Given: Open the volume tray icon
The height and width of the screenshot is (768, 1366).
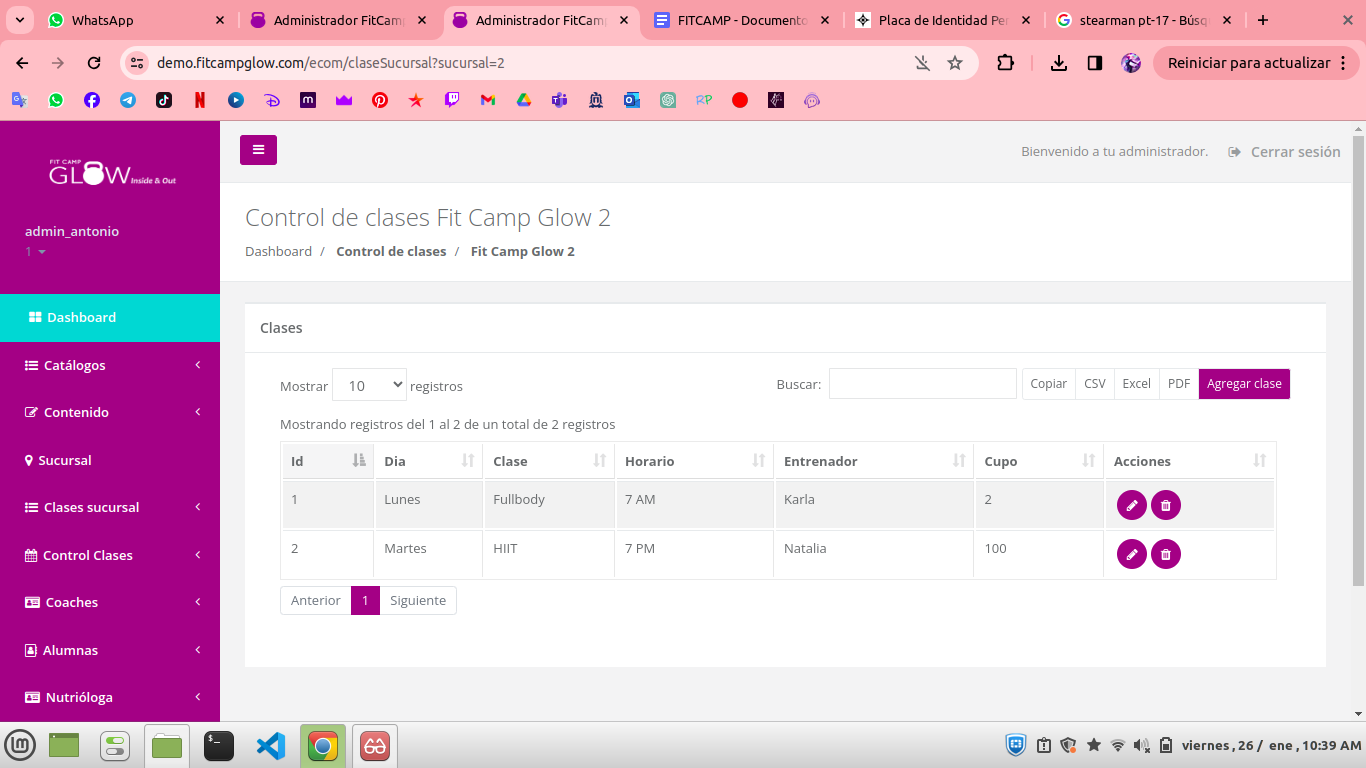Looking at the screenshot, I should (x=1142, y=745).
